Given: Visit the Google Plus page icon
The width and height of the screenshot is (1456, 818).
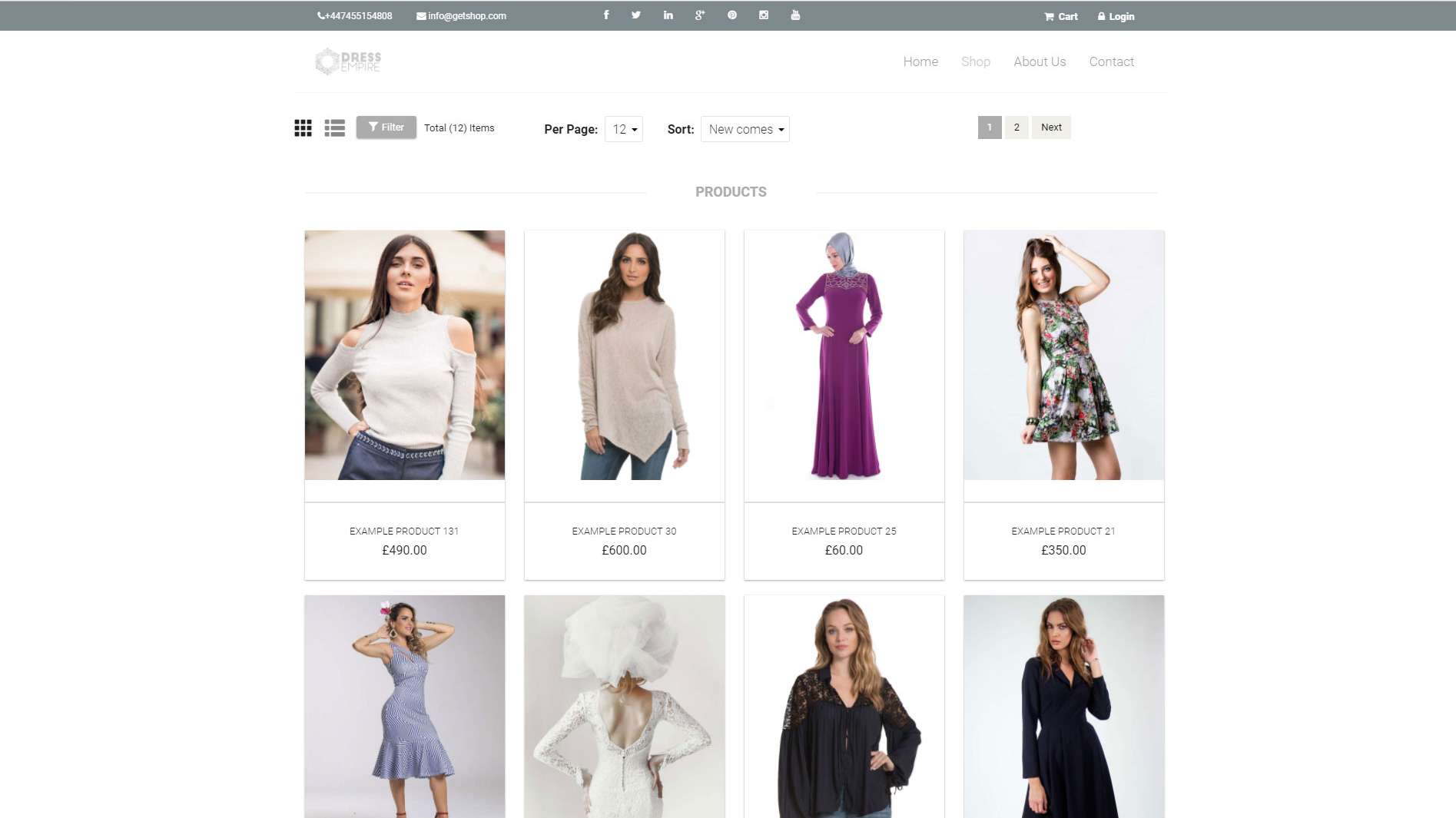Looking at the screenshot, I should pyautogui.click(x=700, y=15).
